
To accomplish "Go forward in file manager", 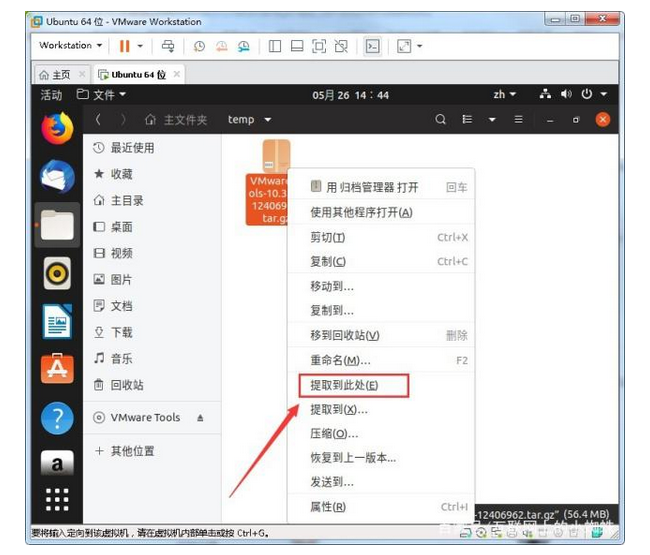I will (123, 120).
